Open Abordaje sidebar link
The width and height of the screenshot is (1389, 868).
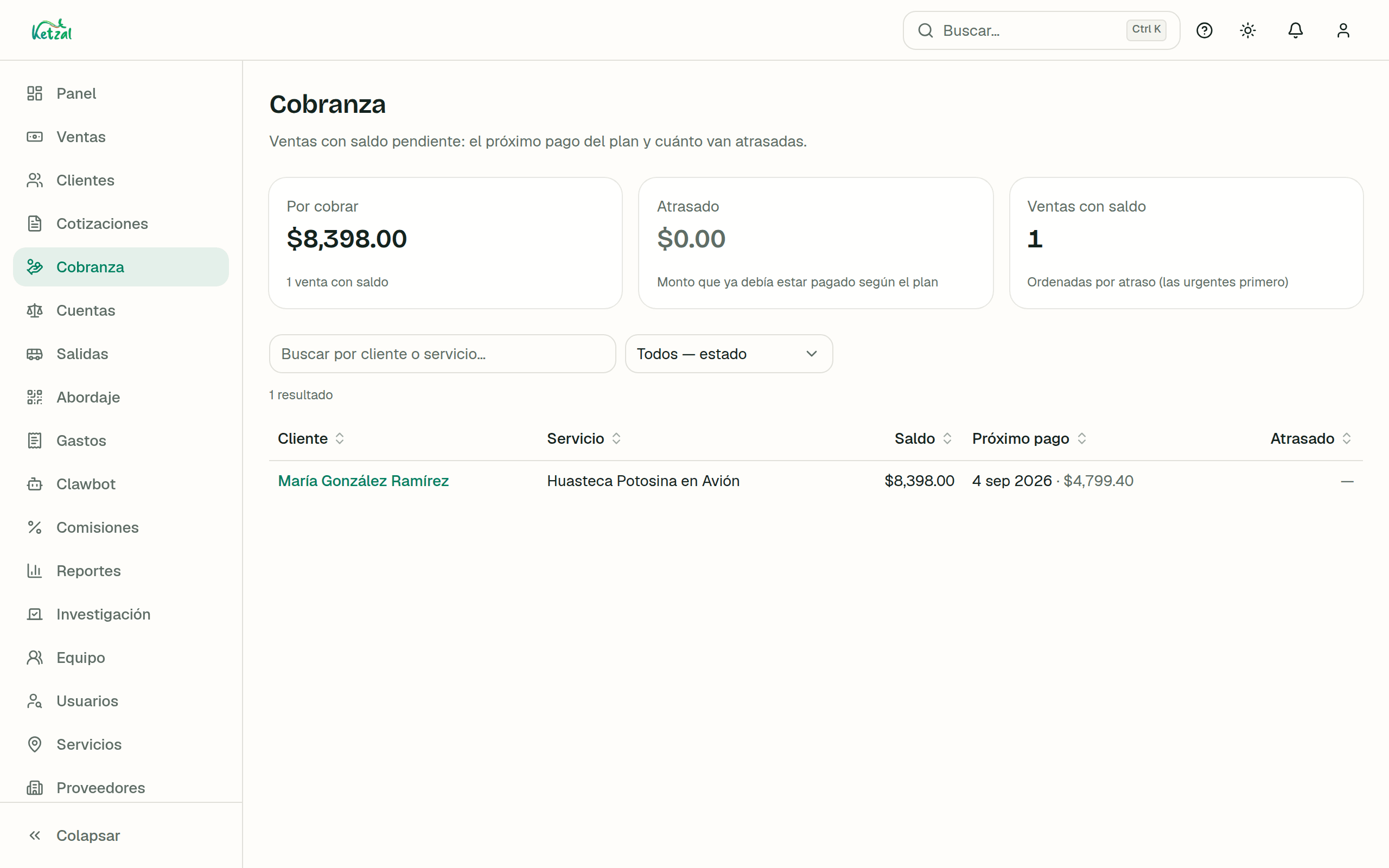pos(120,397)
